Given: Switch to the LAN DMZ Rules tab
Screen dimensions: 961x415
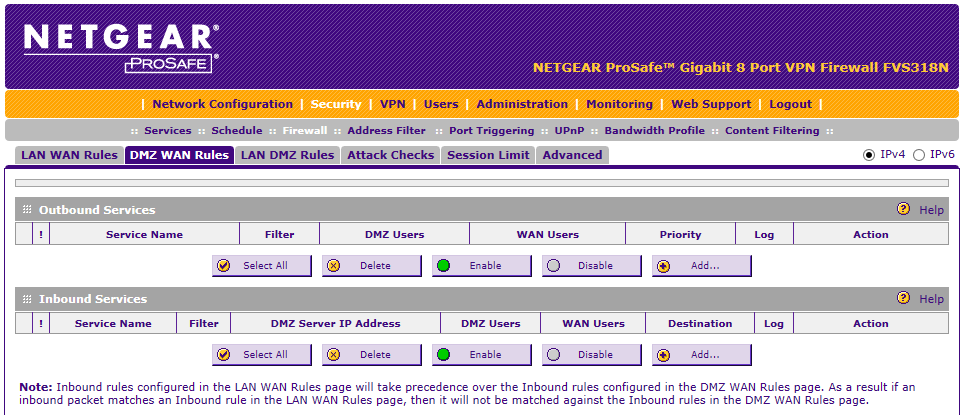Looking at the screenshot, I should 287,155.
